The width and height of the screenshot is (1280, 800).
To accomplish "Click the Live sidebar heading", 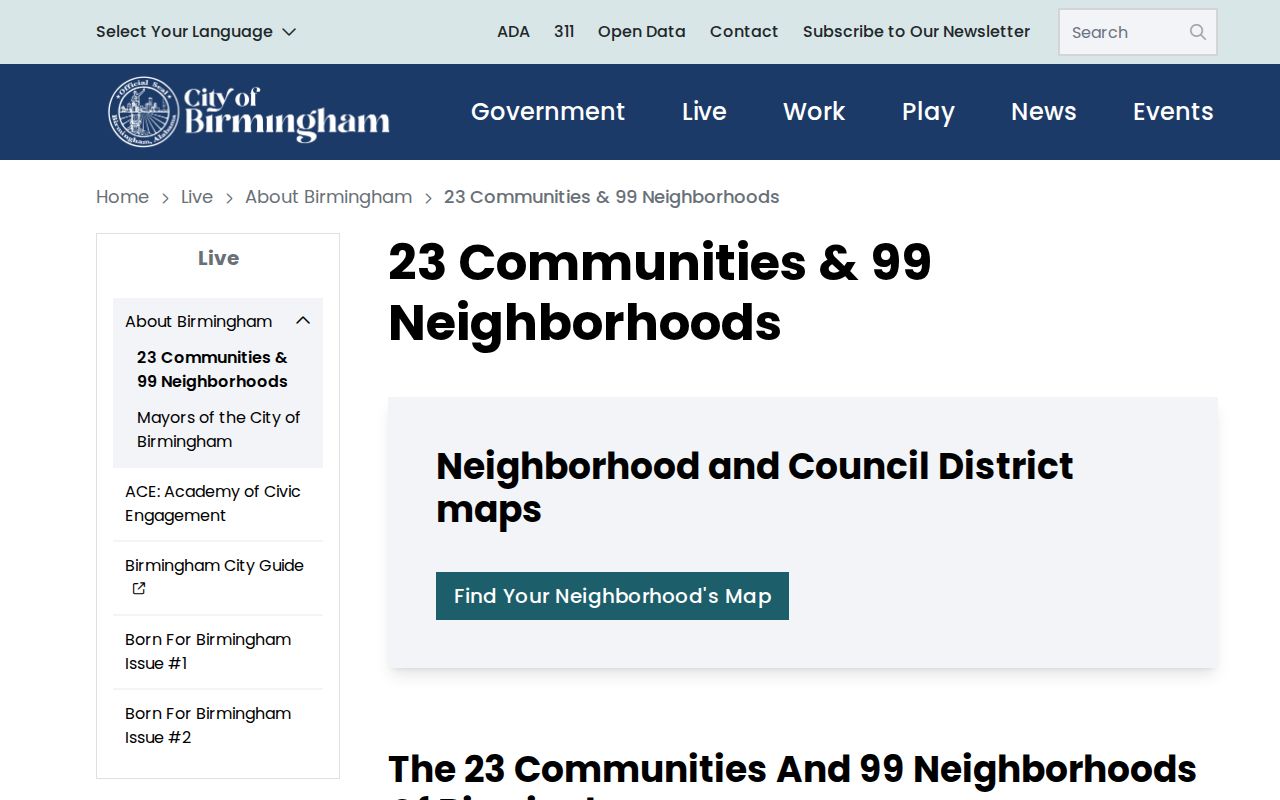I will point(218,258).
